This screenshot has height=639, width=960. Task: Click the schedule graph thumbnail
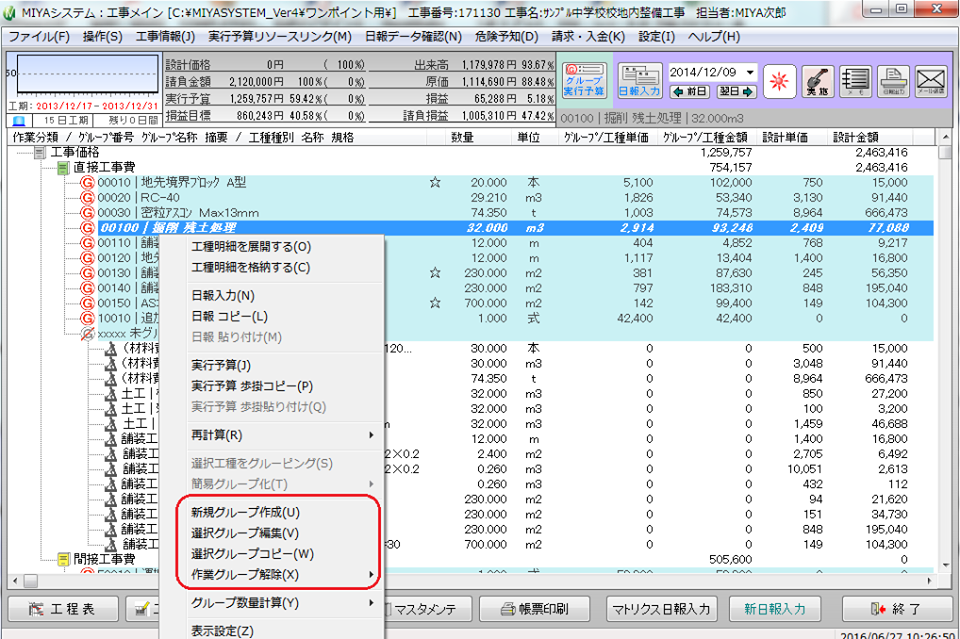(x=87, y=73)
